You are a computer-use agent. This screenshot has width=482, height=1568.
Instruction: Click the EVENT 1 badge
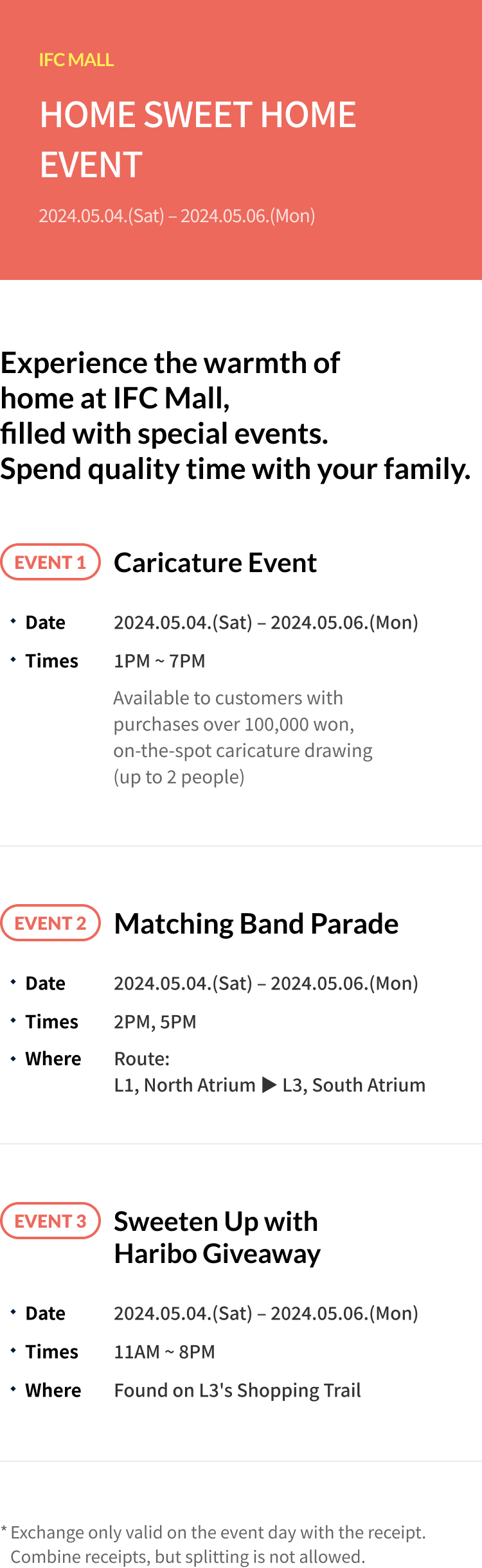(x=50, y=562)
